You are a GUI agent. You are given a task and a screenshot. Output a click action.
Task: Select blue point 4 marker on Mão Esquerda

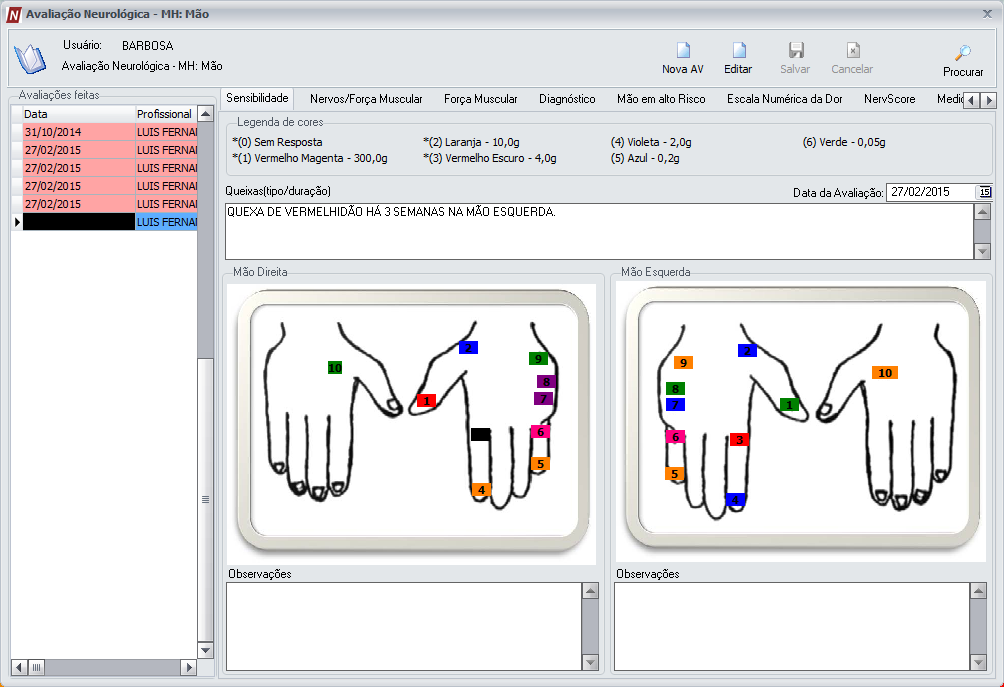pyautogui.click(x=735, y=500)
